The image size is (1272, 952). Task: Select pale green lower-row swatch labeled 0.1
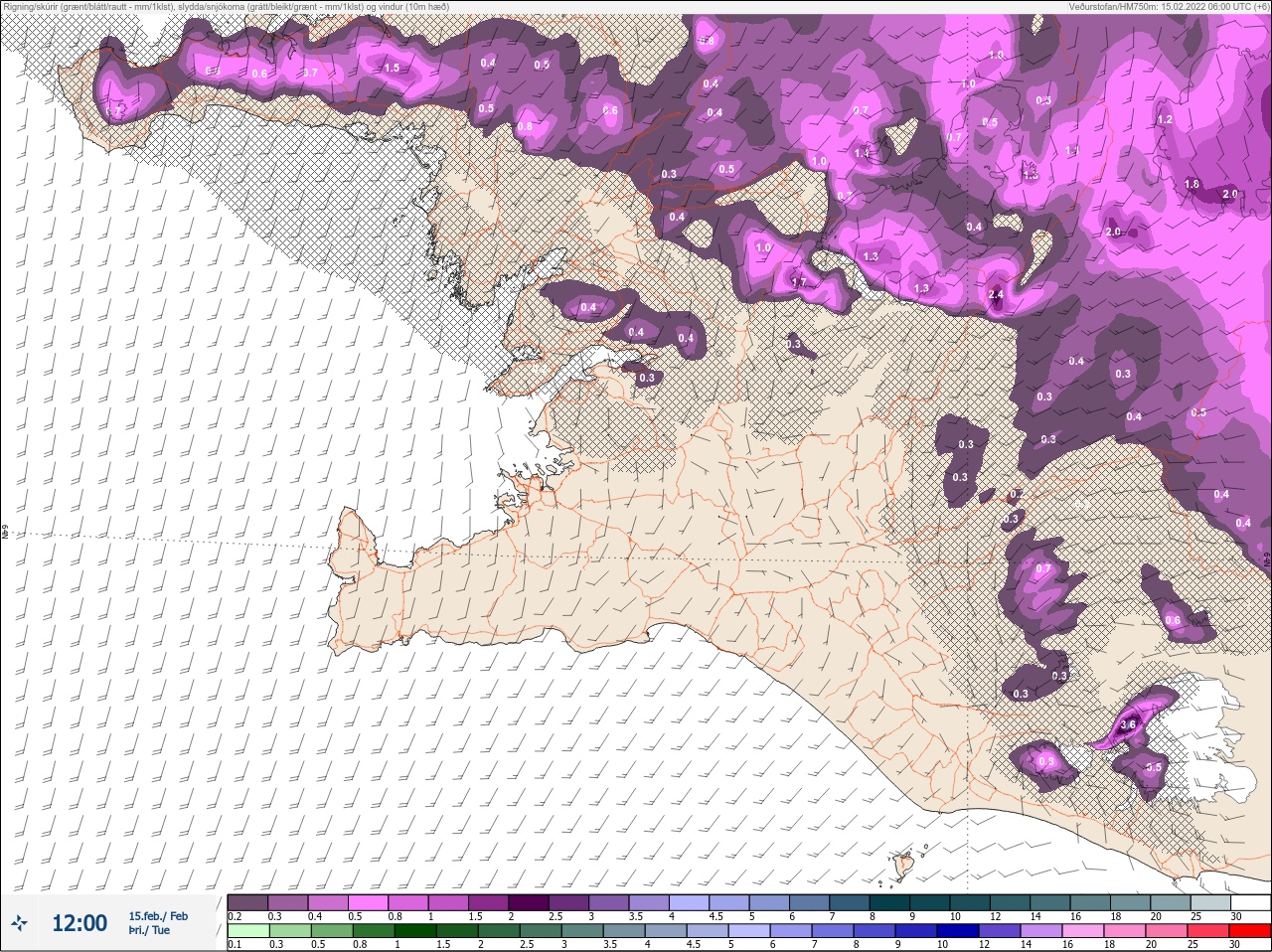tap(248, 931)
